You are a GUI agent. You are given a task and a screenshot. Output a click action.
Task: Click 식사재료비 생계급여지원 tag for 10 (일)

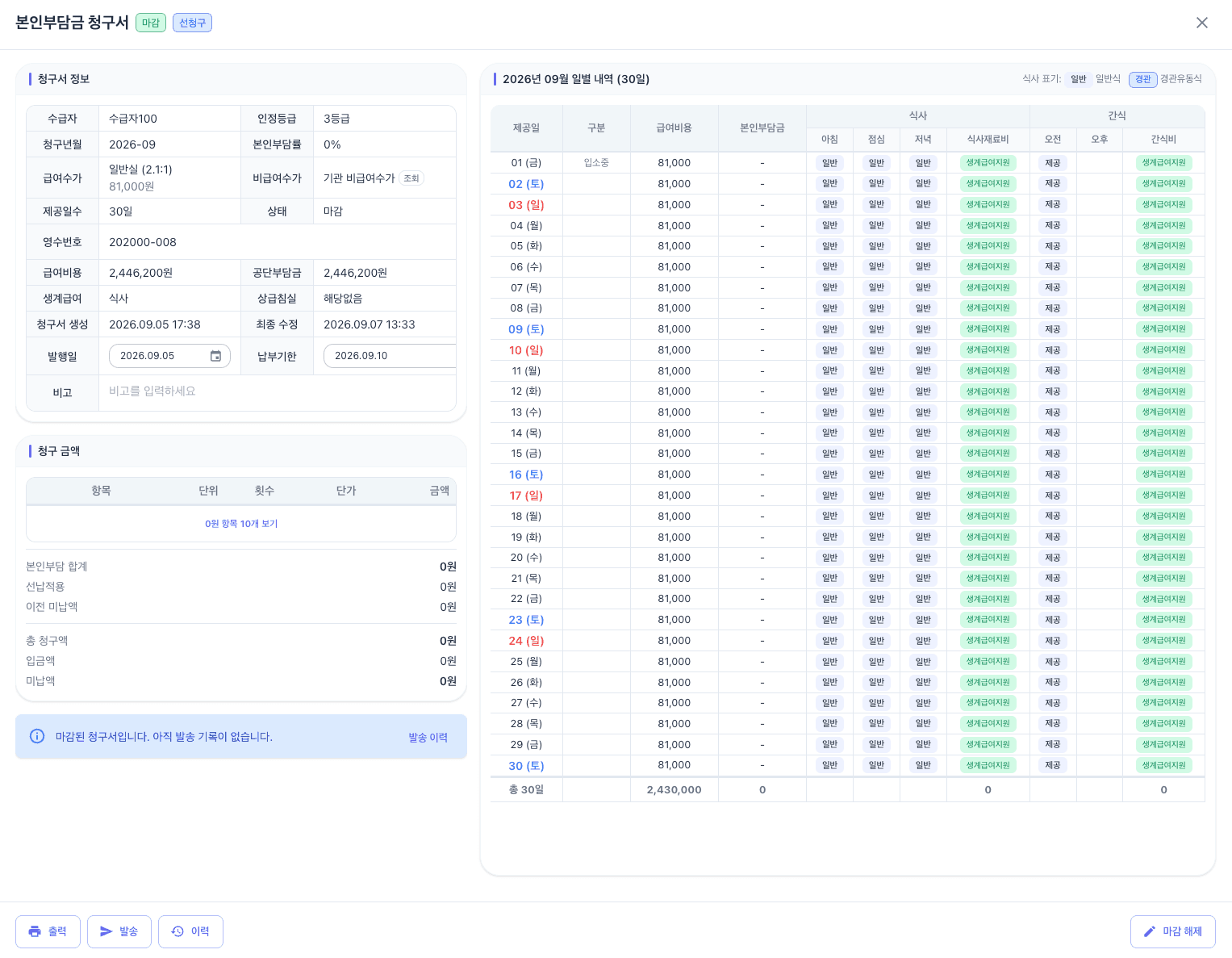click(x=988, y=350)
